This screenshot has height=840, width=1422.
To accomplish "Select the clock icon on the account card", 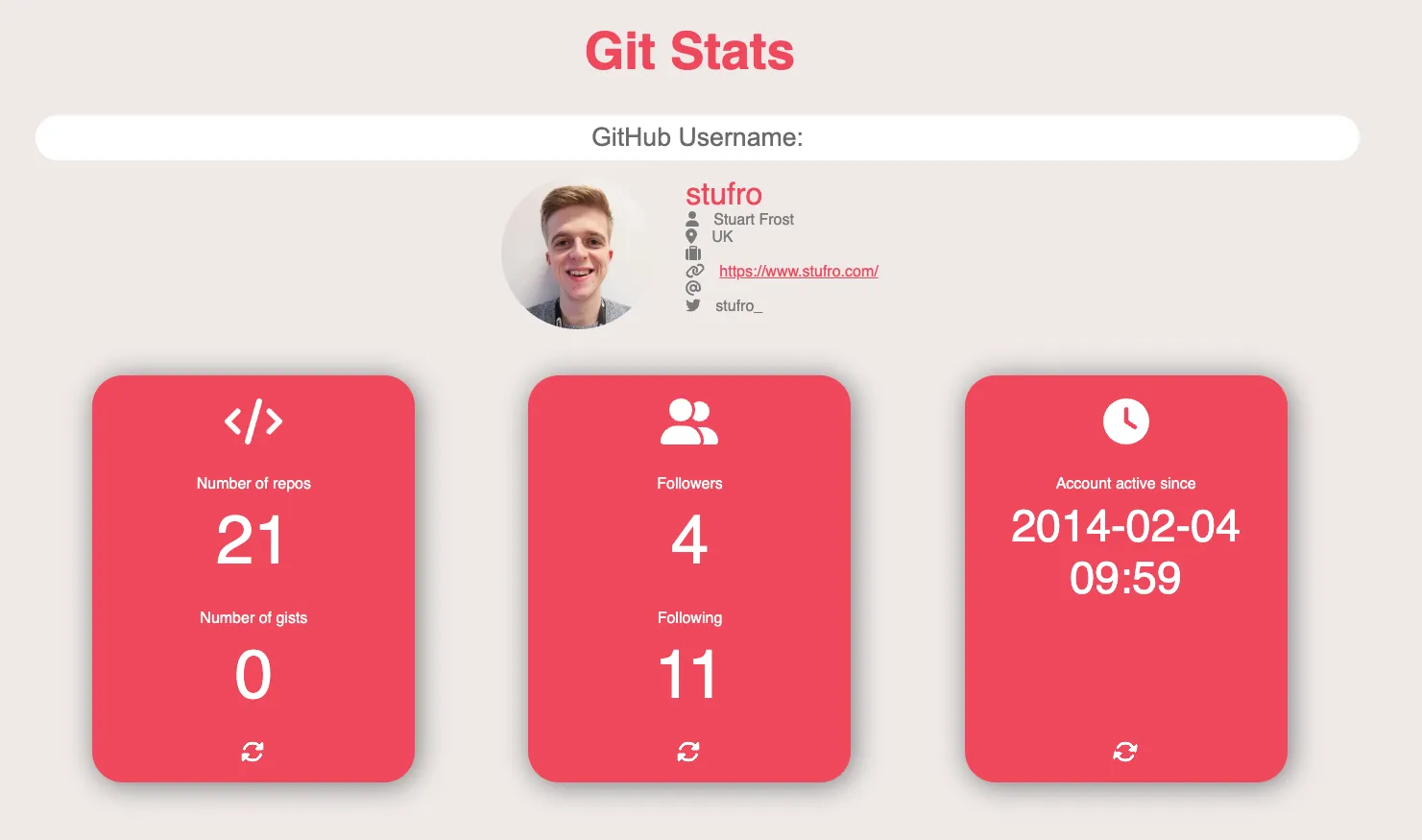I will point(1124,420).
